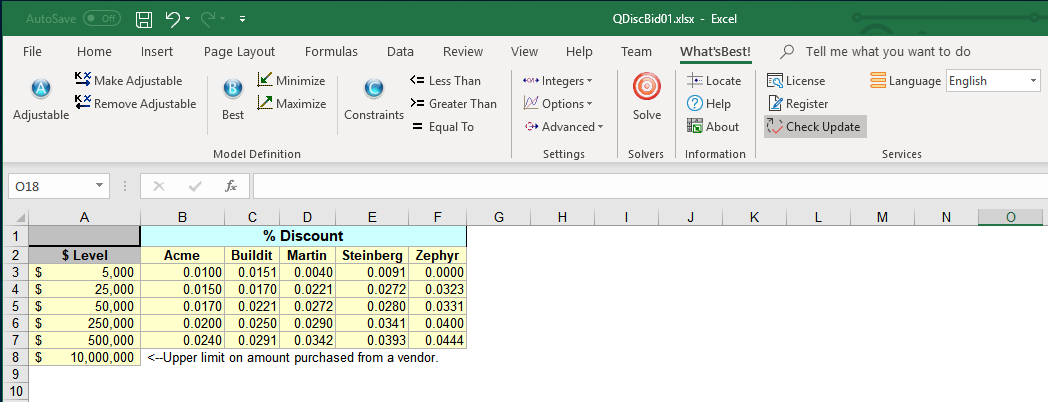Click the formula bar Cancel X
Image resolution: width=1048 pixels, height=402 pixels.
pos(158,187)
